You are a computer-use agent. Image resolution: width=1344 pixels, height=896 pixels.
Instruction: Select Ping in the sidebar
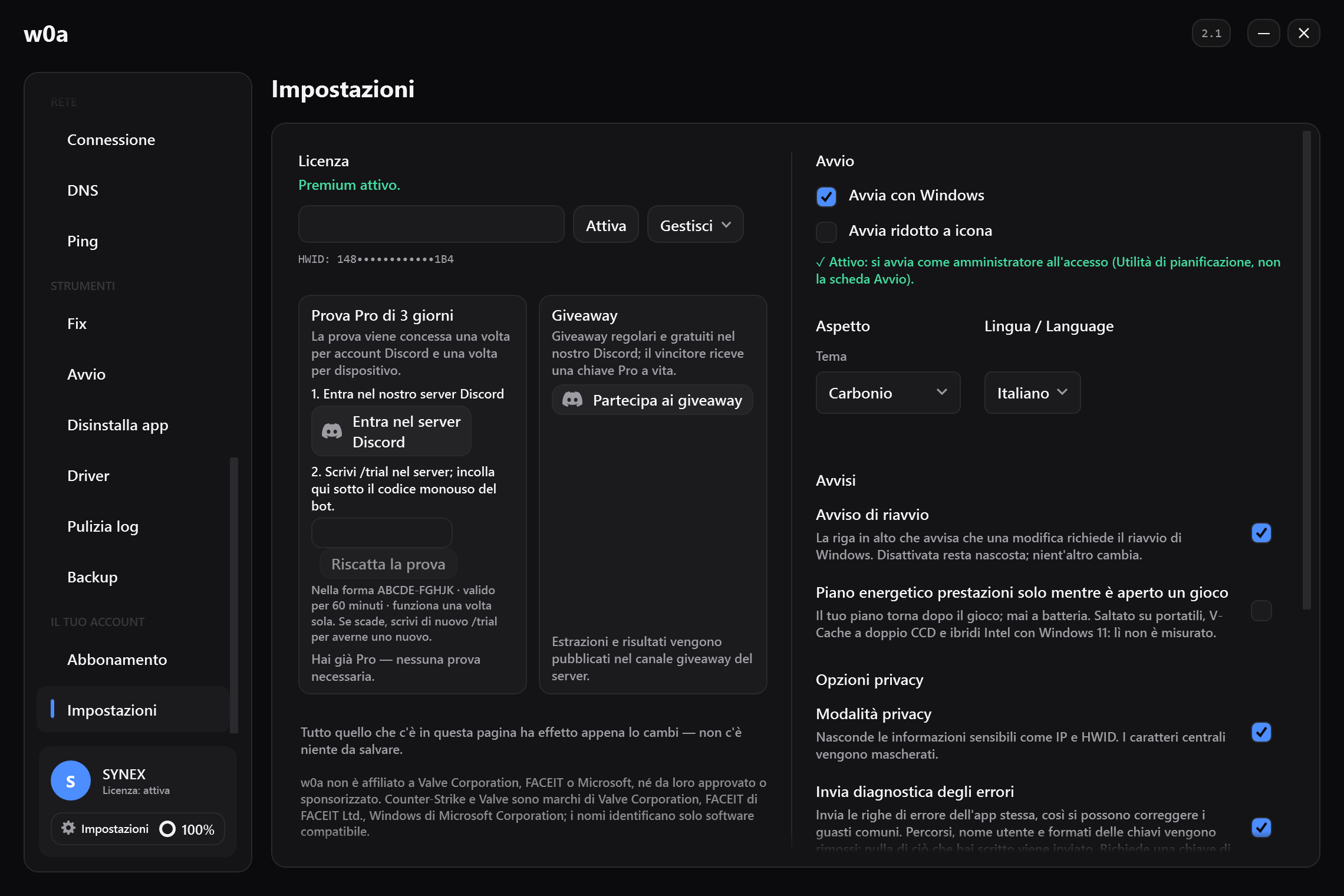[133, 242]
